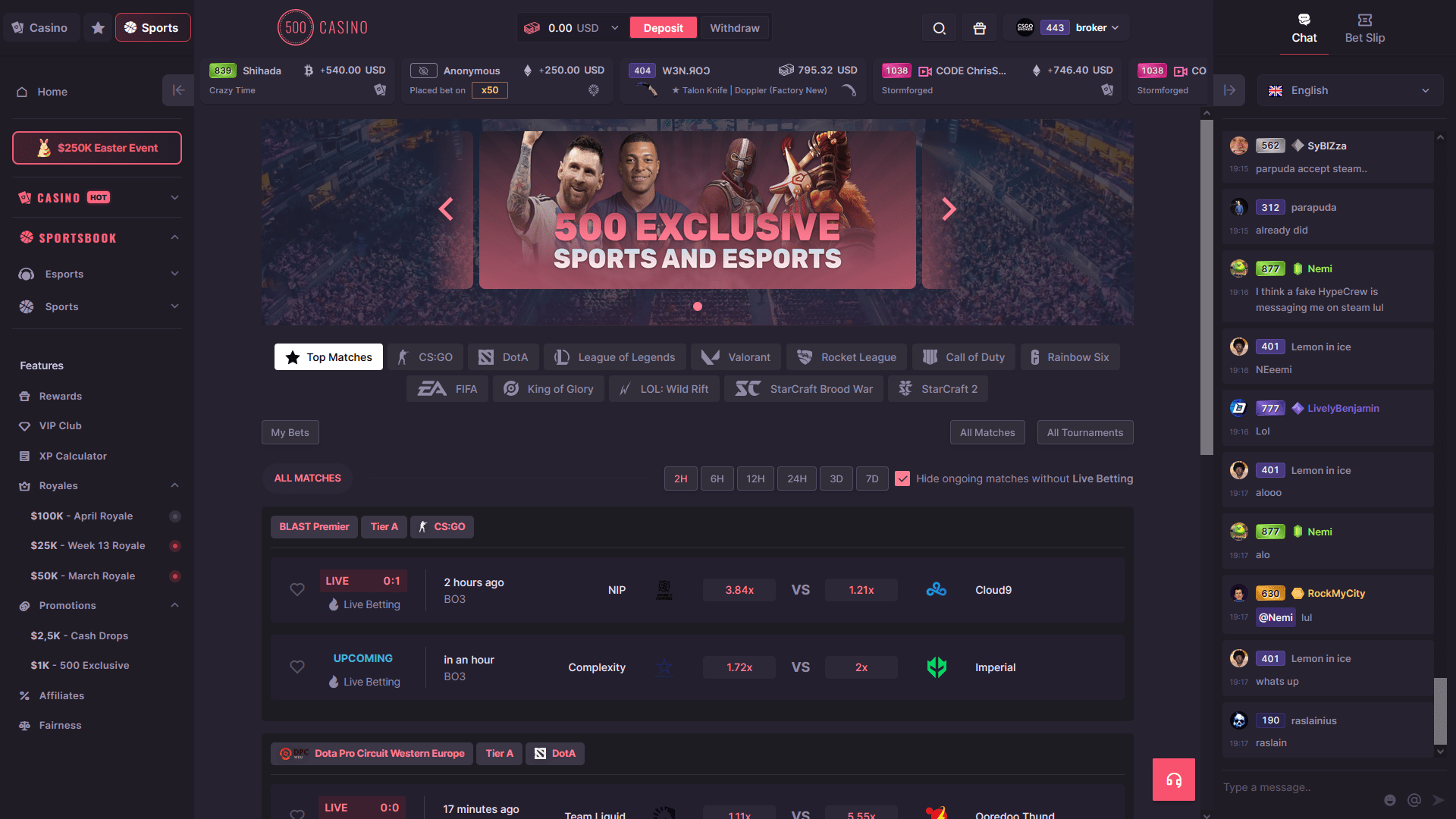The image size is (1456, 819).
Task: Bet on NIP at 3.84x odds
Action: click(x=739, y=590)
